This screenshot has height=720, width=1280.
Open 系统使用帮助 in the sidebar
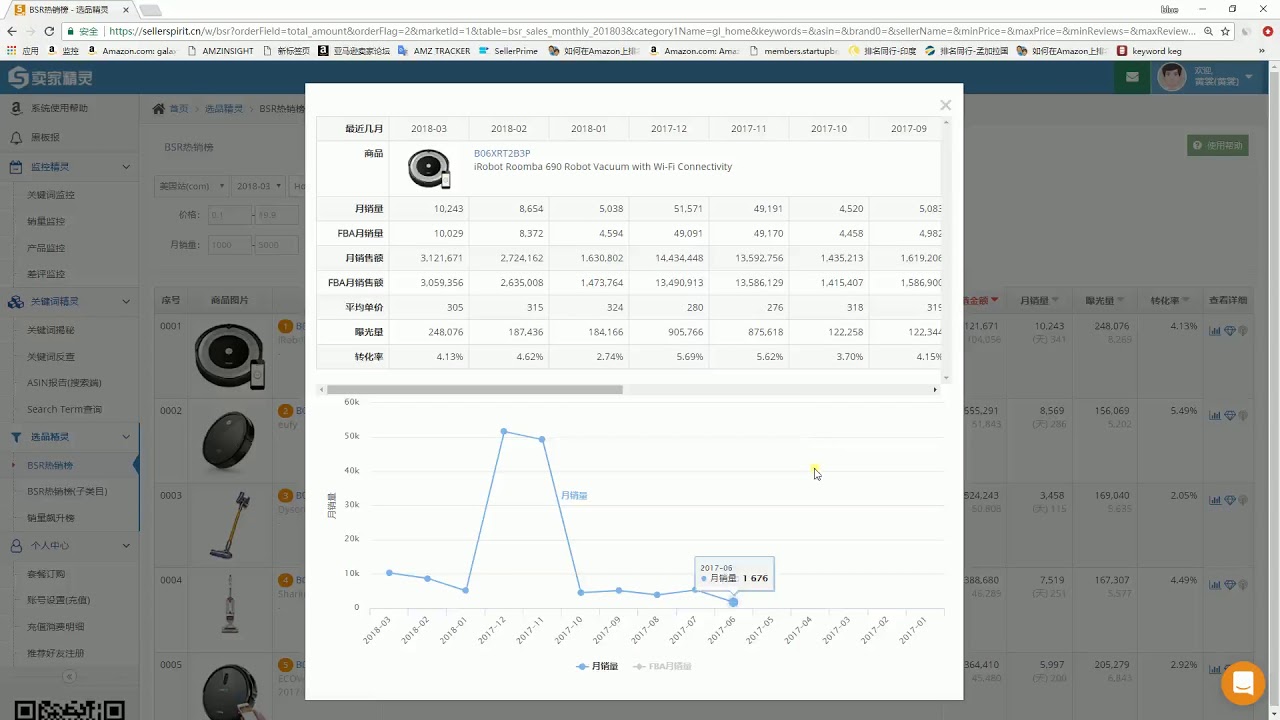coord(59,108)
